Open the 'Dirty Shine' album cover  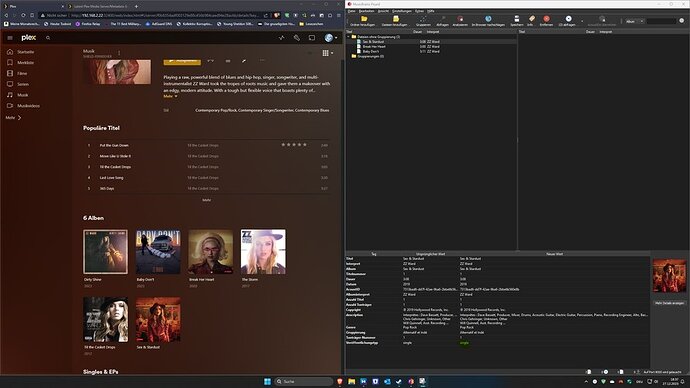pyautogui.click(x=106, y=252)
